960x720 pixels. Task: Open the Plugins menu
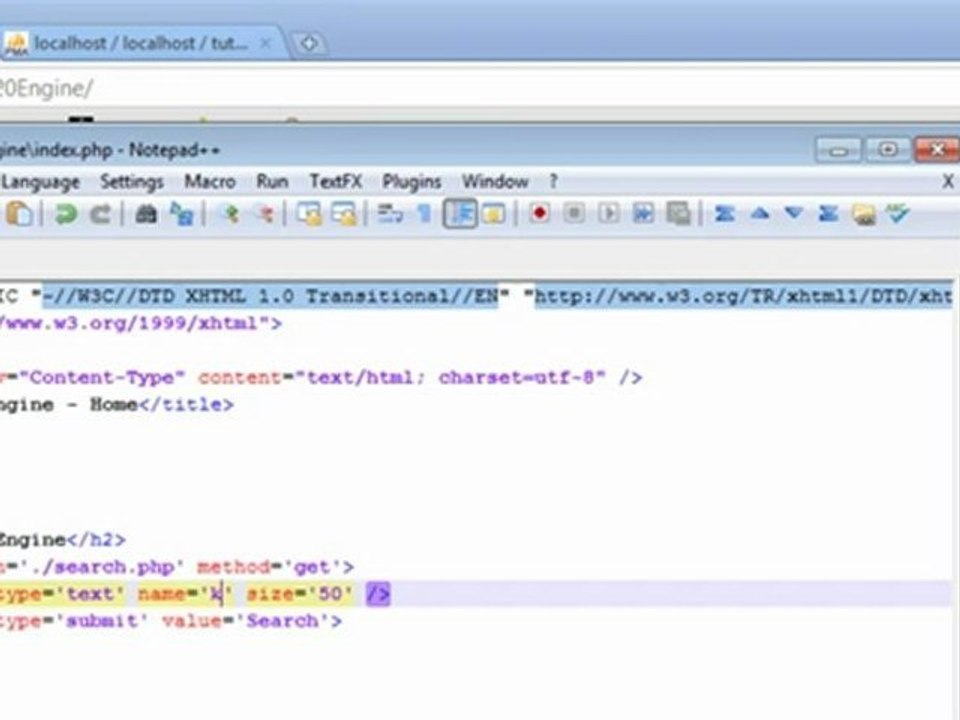[x=411, y=182]
